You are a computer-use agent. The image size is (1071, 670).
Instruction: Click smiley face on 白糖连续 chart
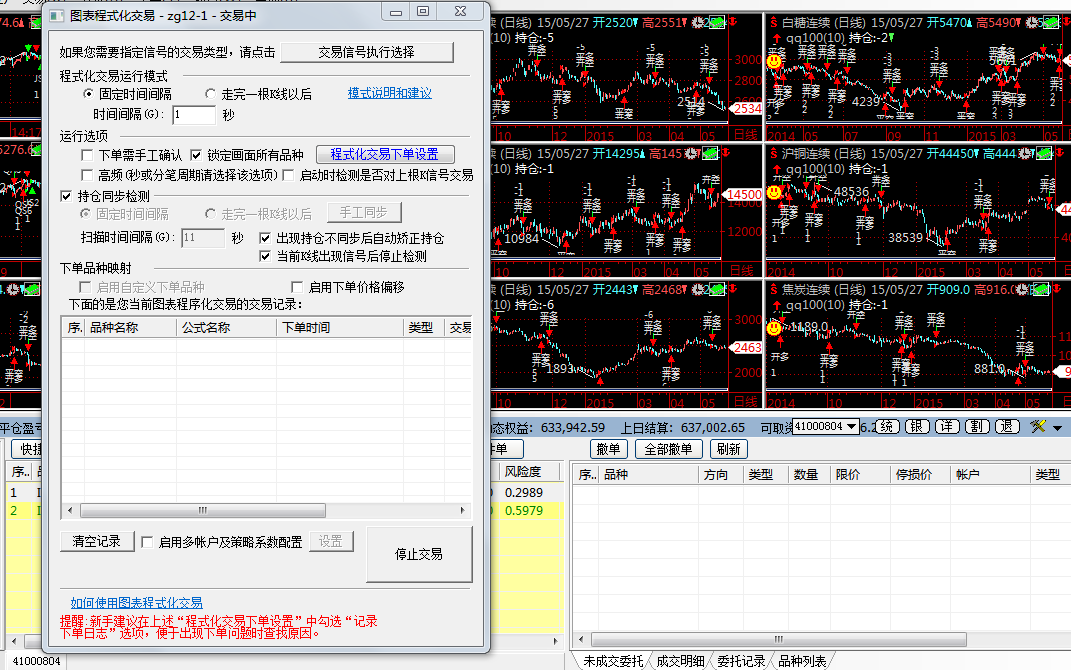pos(774,61)
